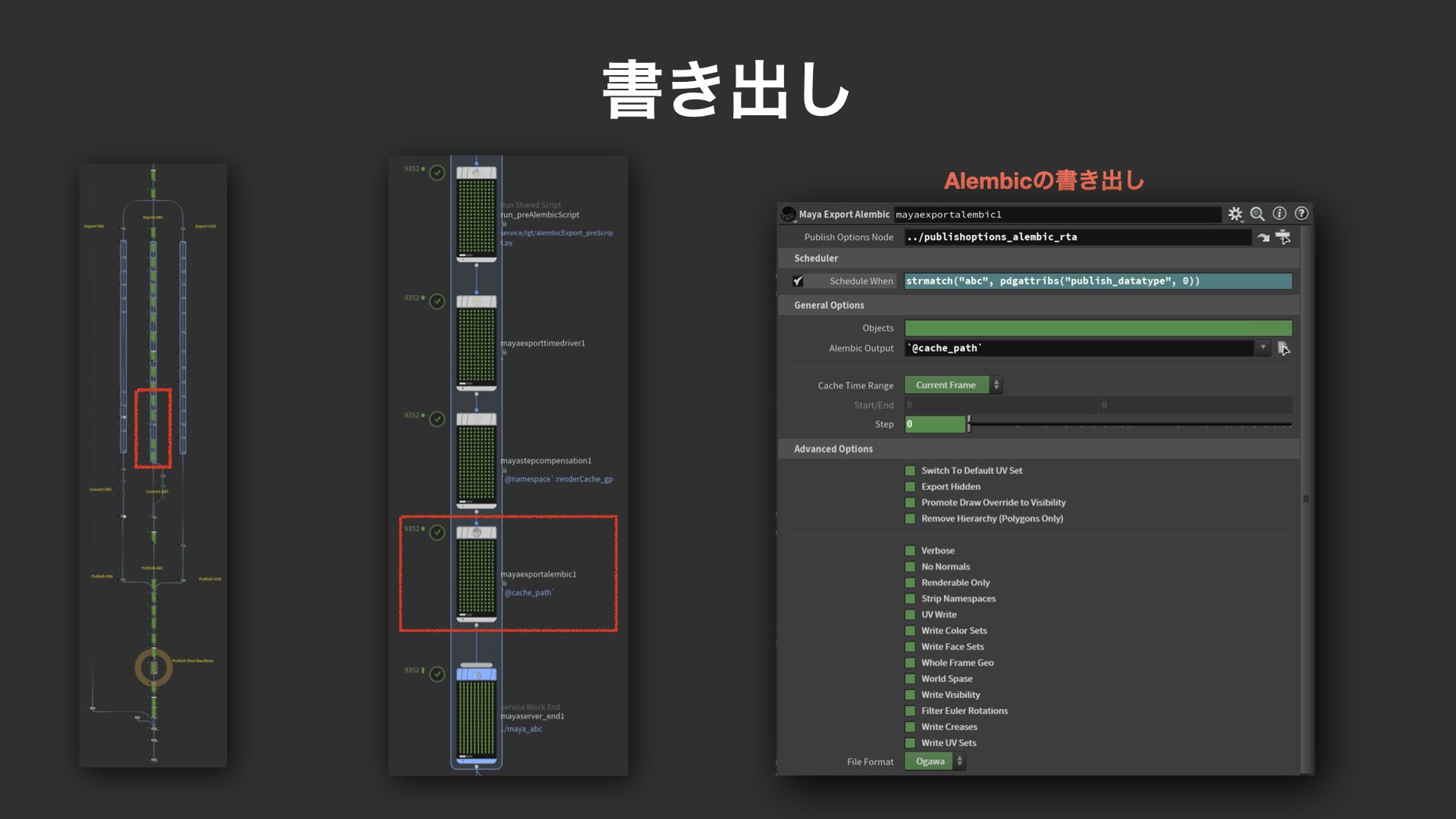Image resolution: width=1456 pixels, height=819 pixels.
Task: Collapse the General Options section
Action: click(1039, 305)
